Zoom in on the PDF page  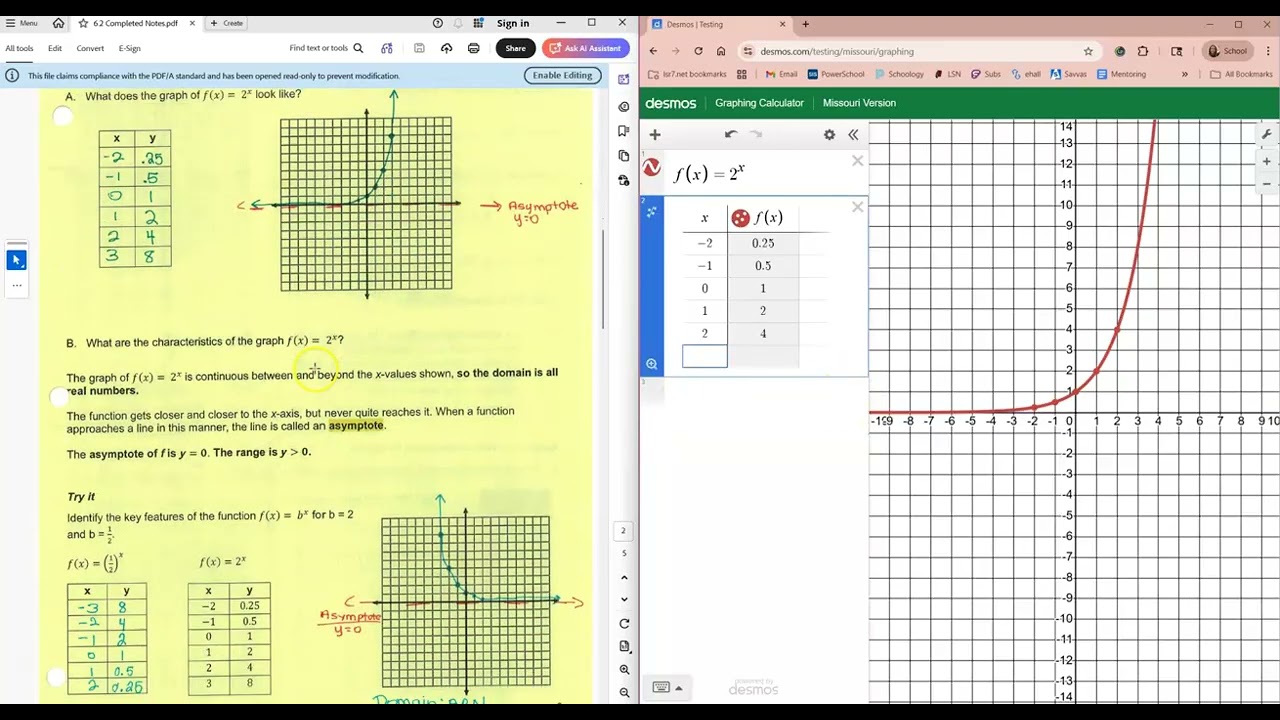click(624, 669)
